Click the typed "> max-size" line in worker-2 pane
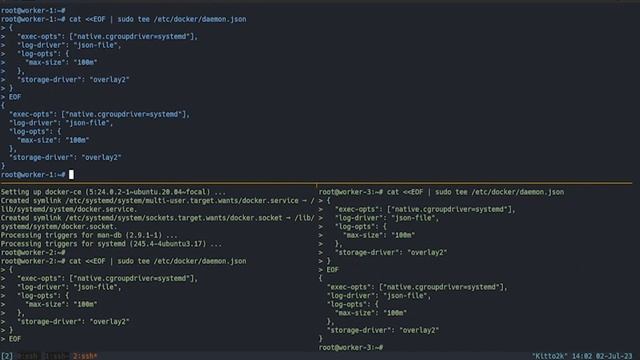This screenshot has height=360, width=640. (49, 304)
